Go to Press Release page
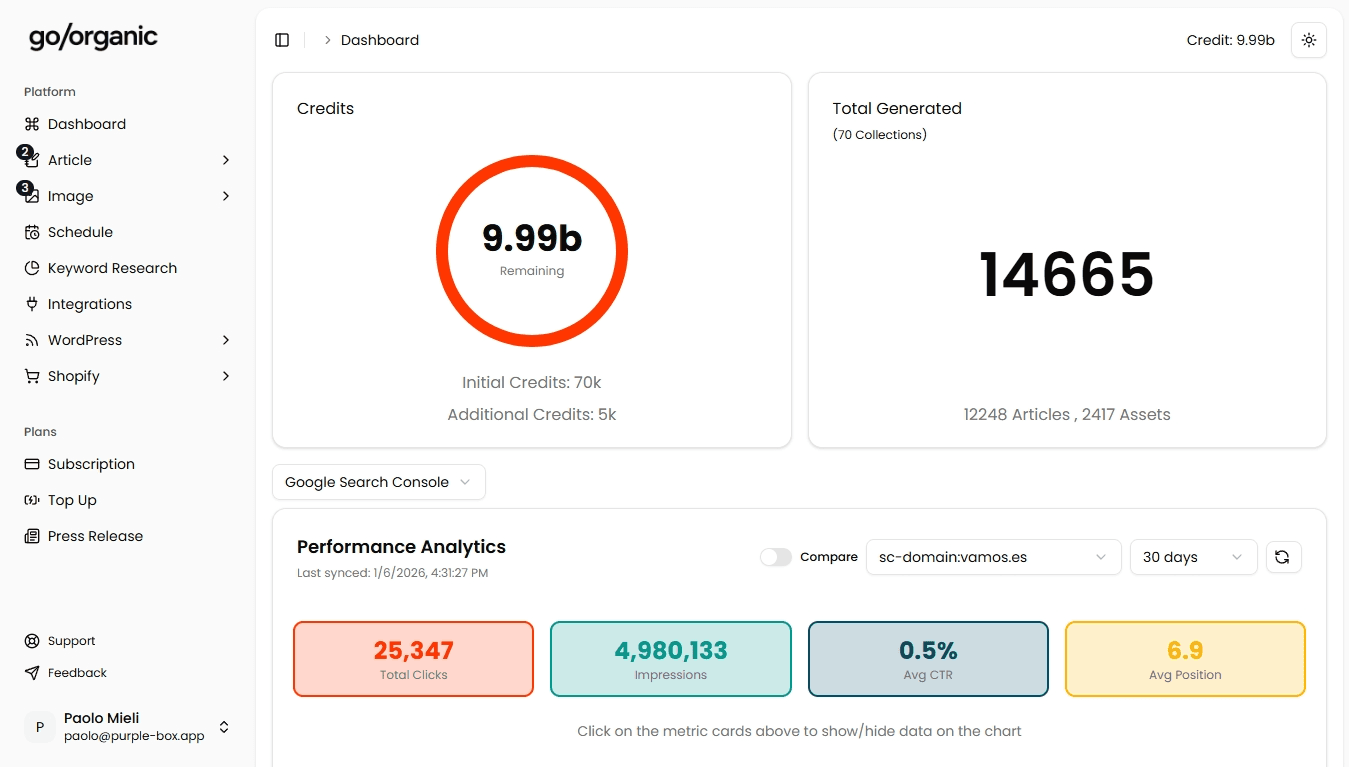This screenshot has height=767, width=1349. pyautogui.click(x=95, y=536)
